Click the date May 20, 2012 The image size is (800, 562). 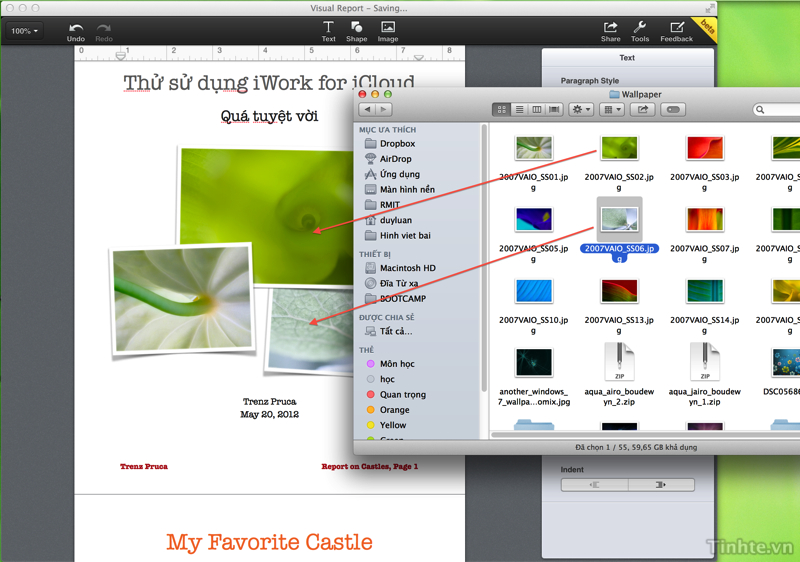pos(269,414)
